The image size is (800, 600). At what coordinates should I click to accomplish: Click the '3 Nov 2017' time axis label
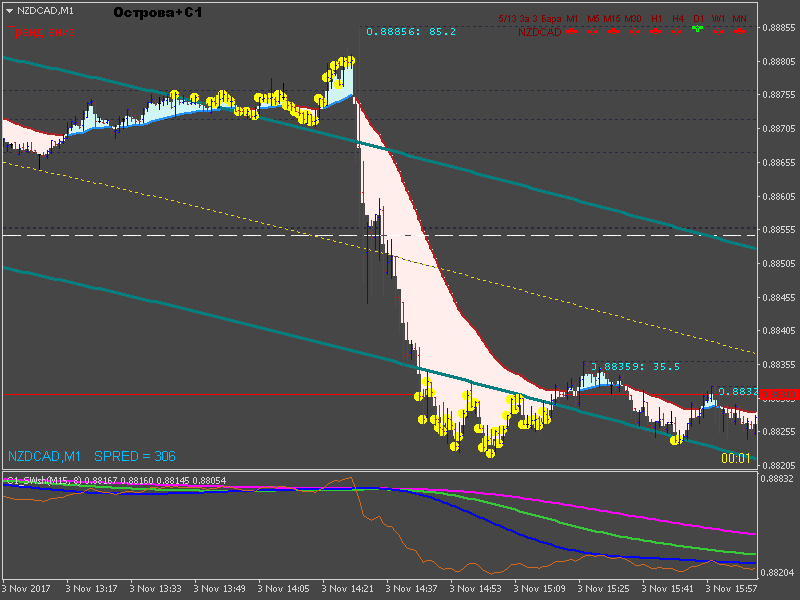26,589
